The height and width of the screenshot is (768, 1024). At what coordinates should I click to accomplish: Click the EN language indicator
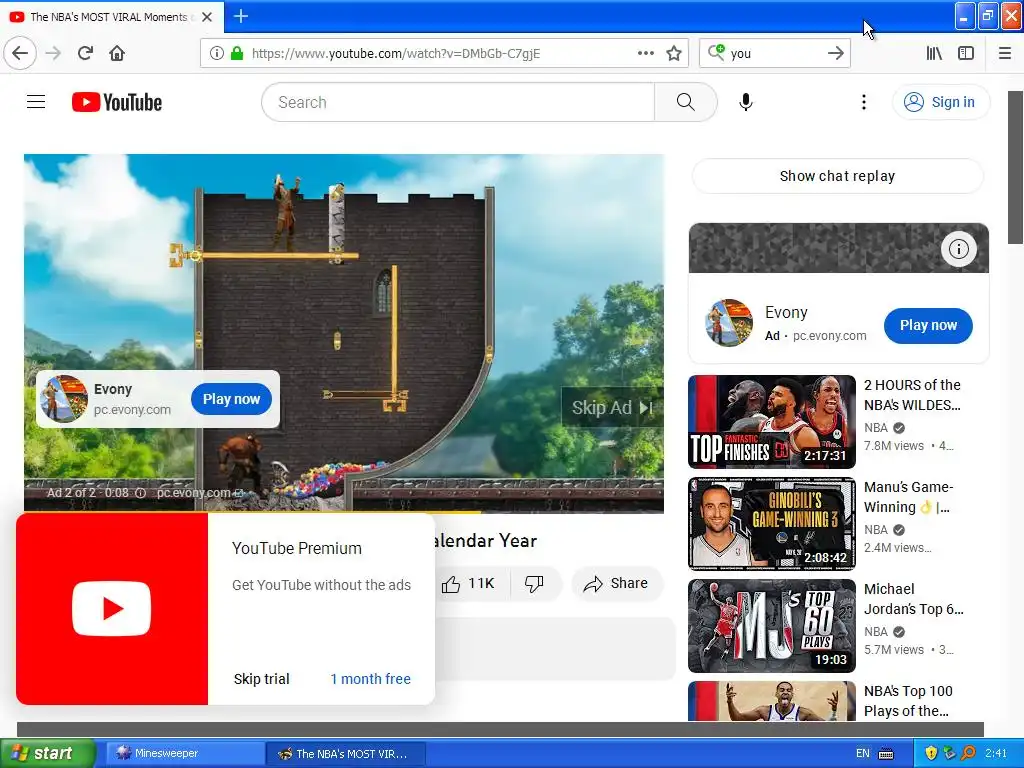863,753
